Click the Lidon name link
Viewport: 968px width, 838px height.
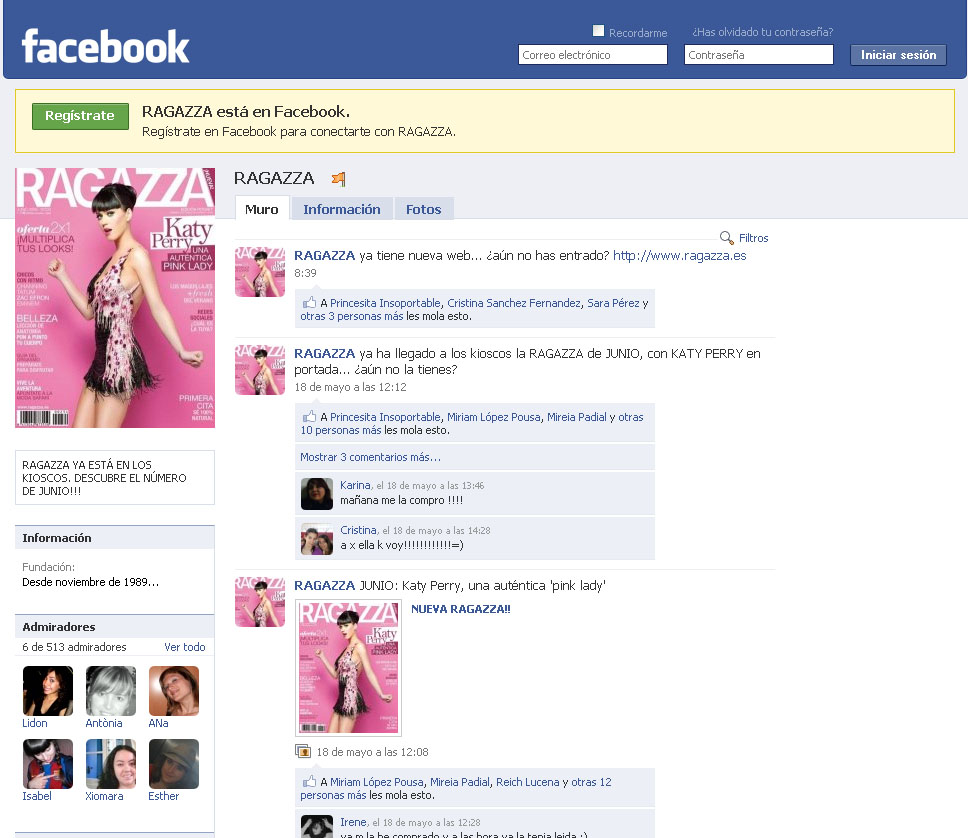tap(35, 723)
